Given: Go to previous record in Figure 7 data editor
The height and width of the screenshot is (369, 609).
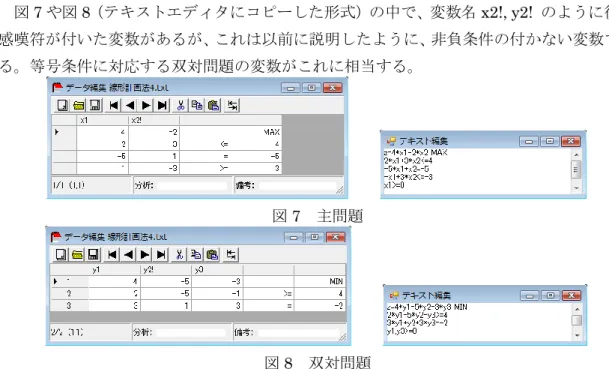Looking at the screenshot, I should coord(130,105).
